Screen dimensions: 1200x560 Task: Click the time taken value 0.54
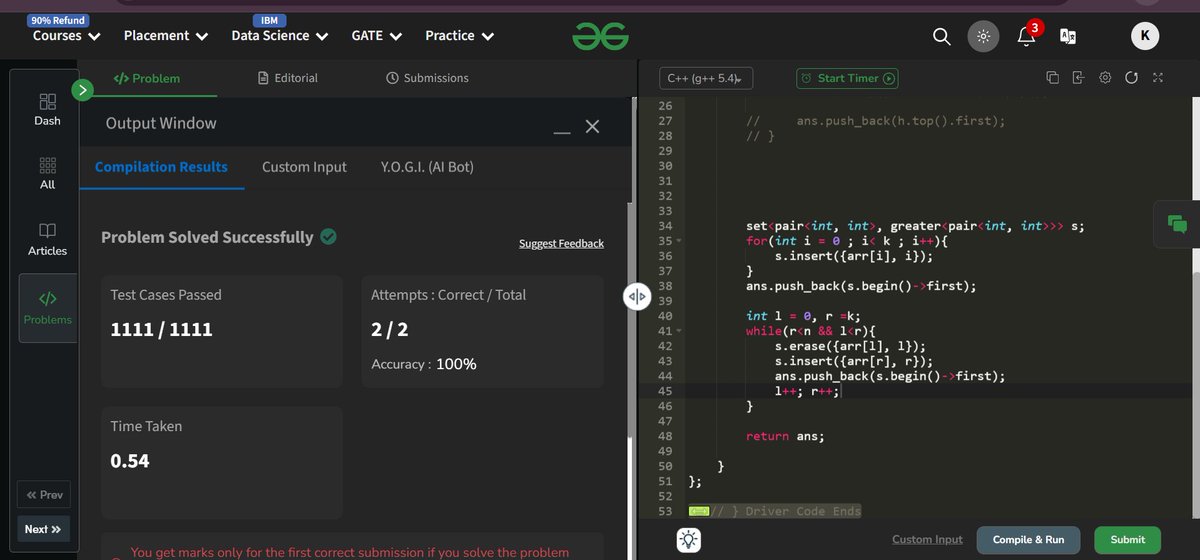click(x=130, y=461)
